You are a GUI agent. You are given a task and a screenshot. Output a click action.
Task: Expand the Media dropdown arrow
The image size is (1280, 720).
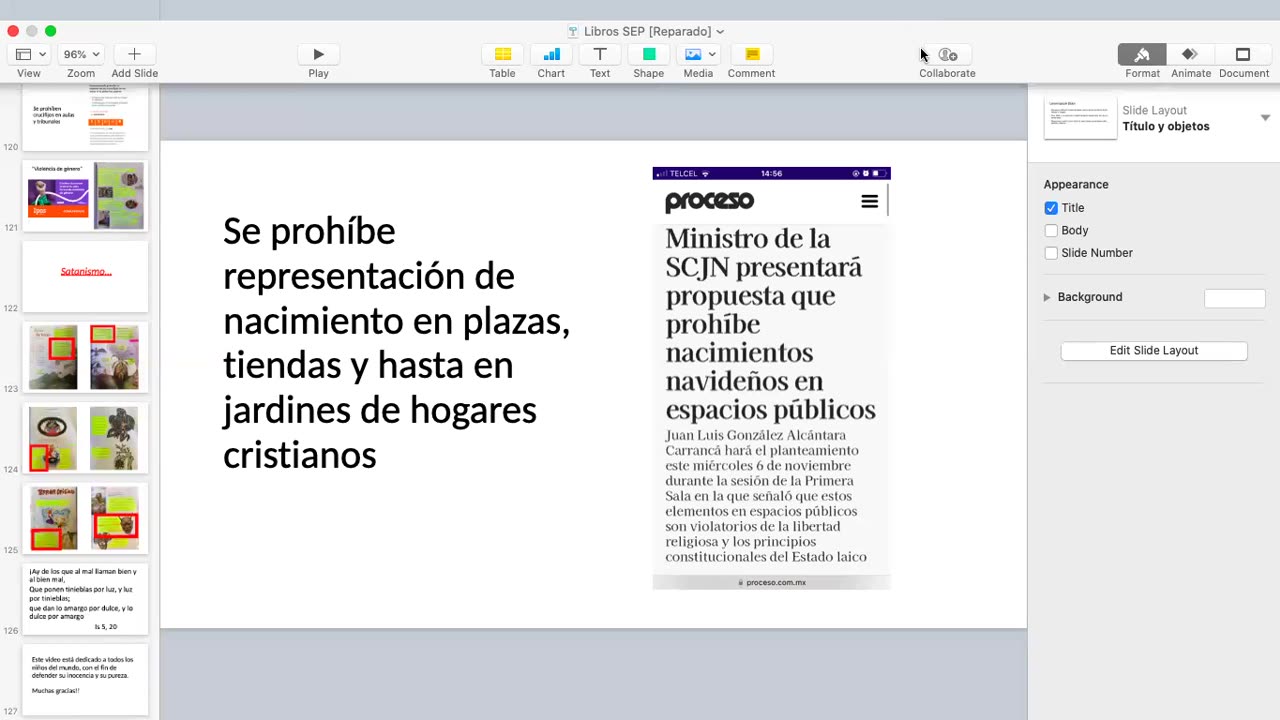tap(712, 54)
